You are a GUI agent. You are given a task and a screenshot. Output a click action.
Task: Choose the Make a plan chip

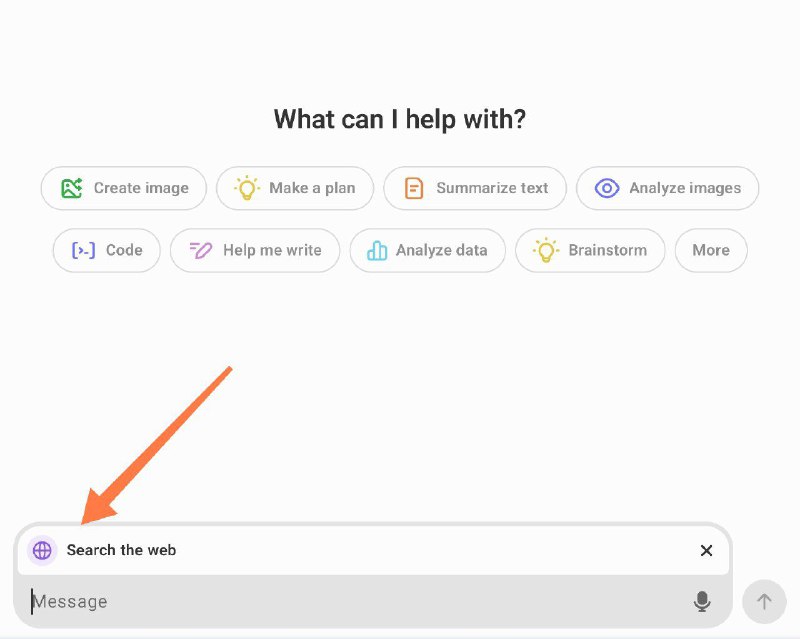click(295, 188)
